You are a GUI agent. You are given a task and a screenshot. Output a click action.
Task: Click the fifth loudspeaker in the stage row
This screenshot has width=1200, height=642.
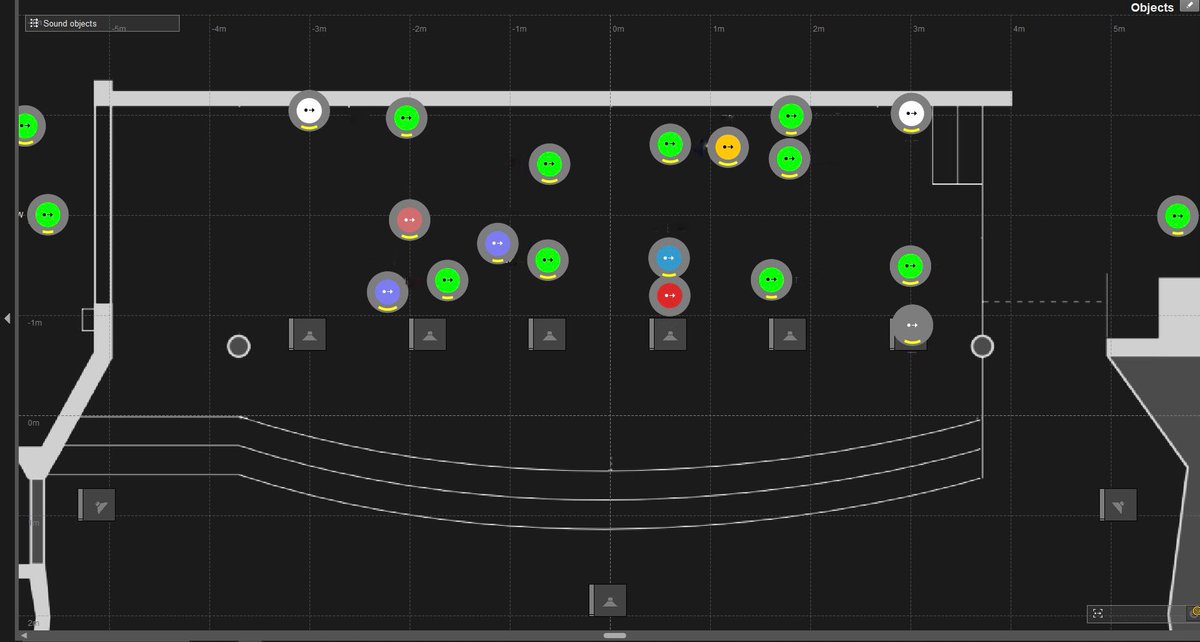788,334
